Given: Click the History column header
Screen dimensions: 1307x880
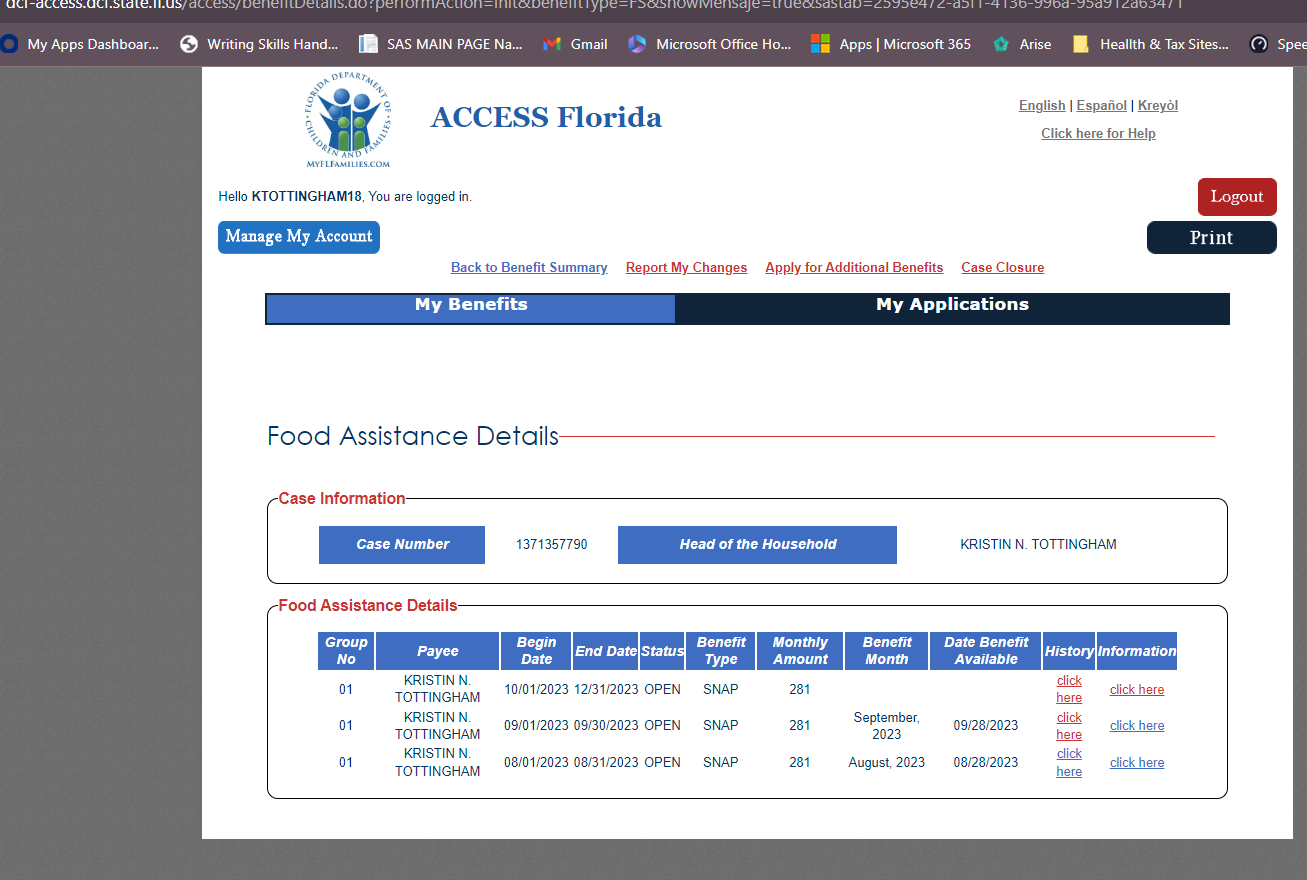Looking at the screenshot, I should pos(1069,651).
